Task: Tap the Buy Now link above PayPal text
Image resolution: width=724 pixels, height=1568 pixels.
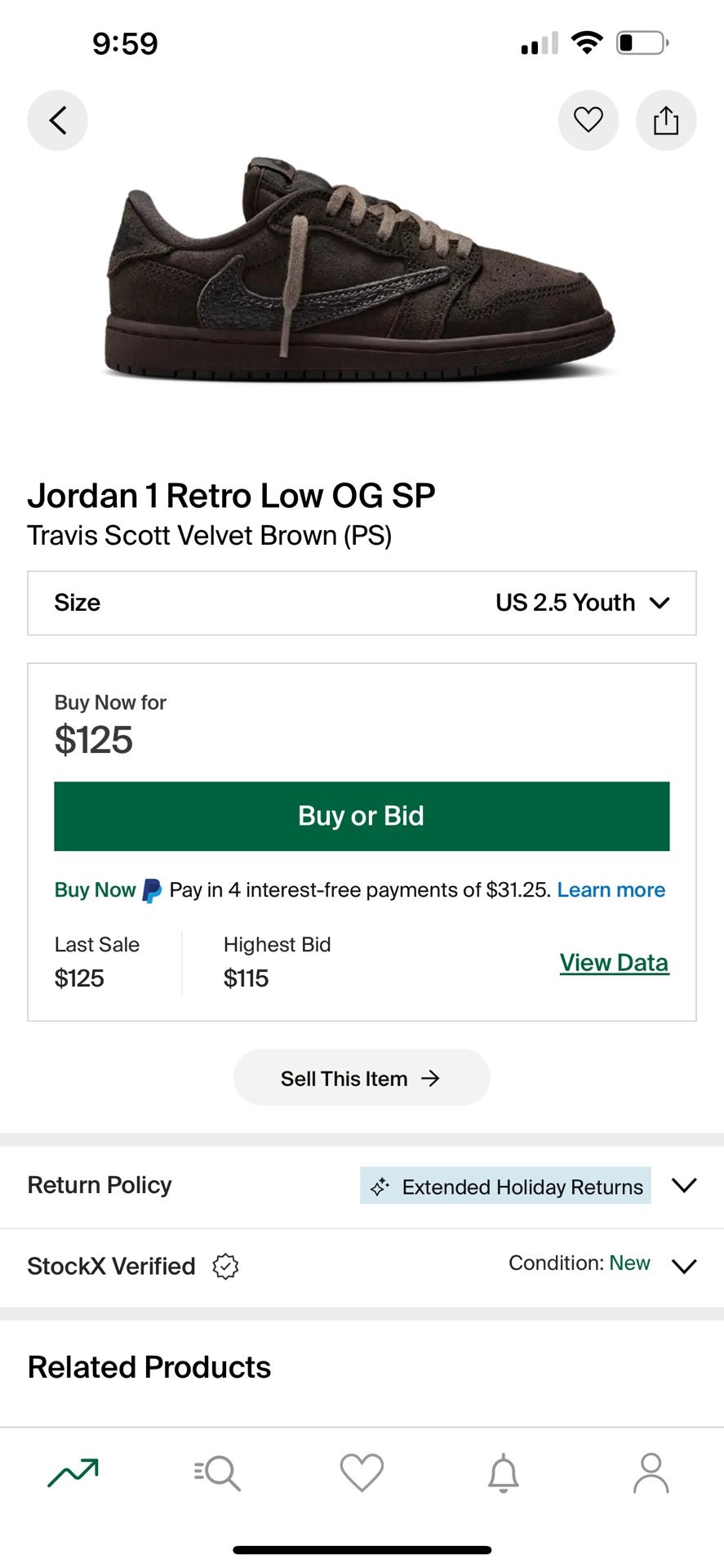Action: pos(95,889)
